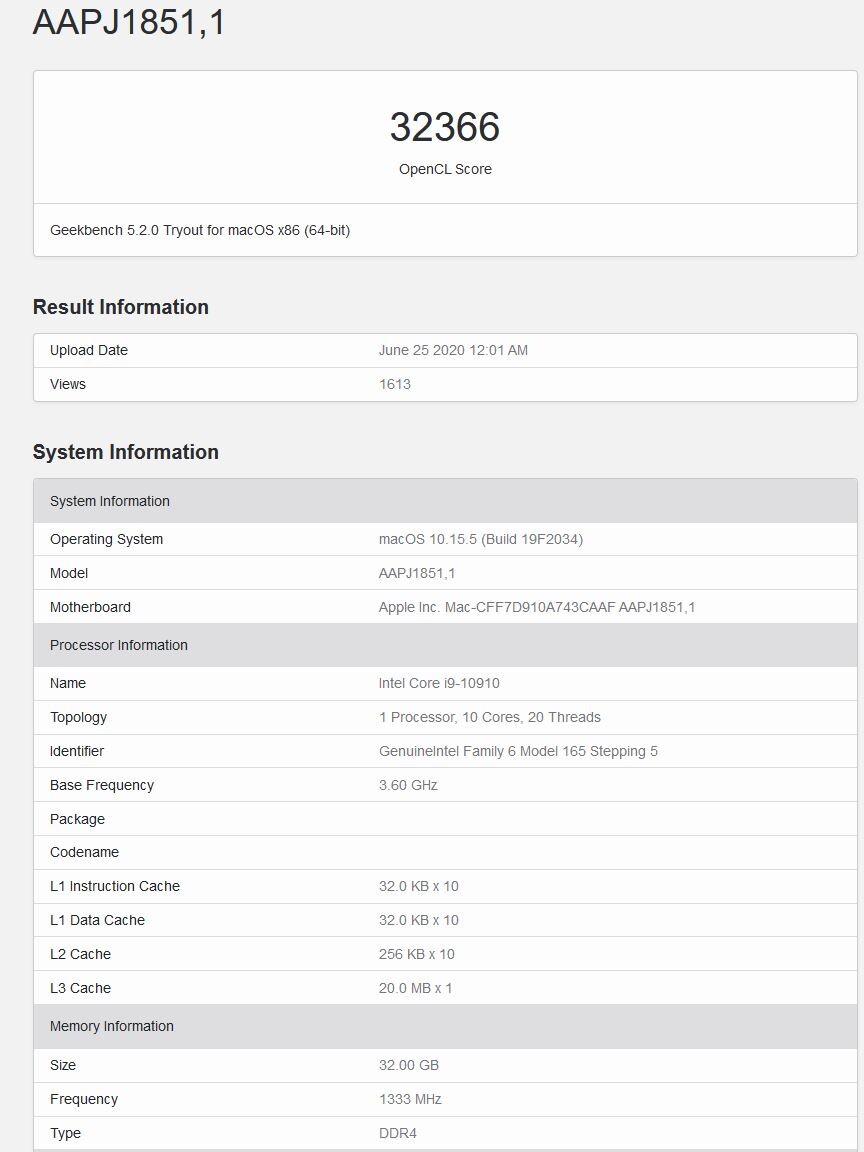The image size is (864, 1152).
Task: Click the Memory Information table header
Action: pyautogui.click(x=112, y=1026)
